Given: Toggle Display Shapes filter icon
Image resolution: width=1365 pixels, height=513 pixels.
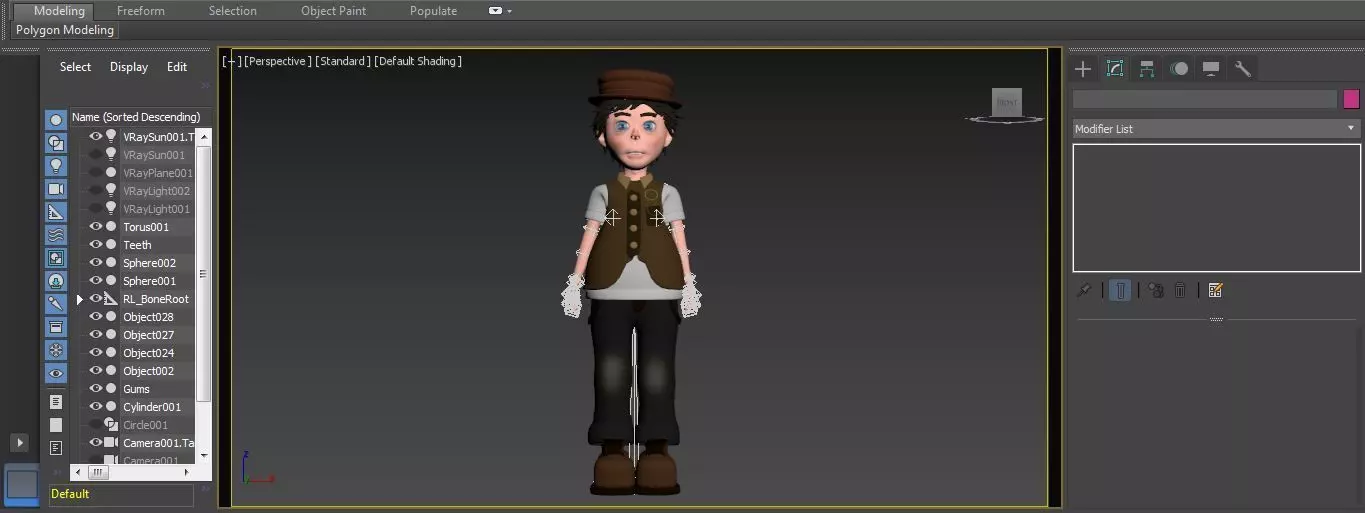Looking at the screenshot, I should [x=56, y=143].
